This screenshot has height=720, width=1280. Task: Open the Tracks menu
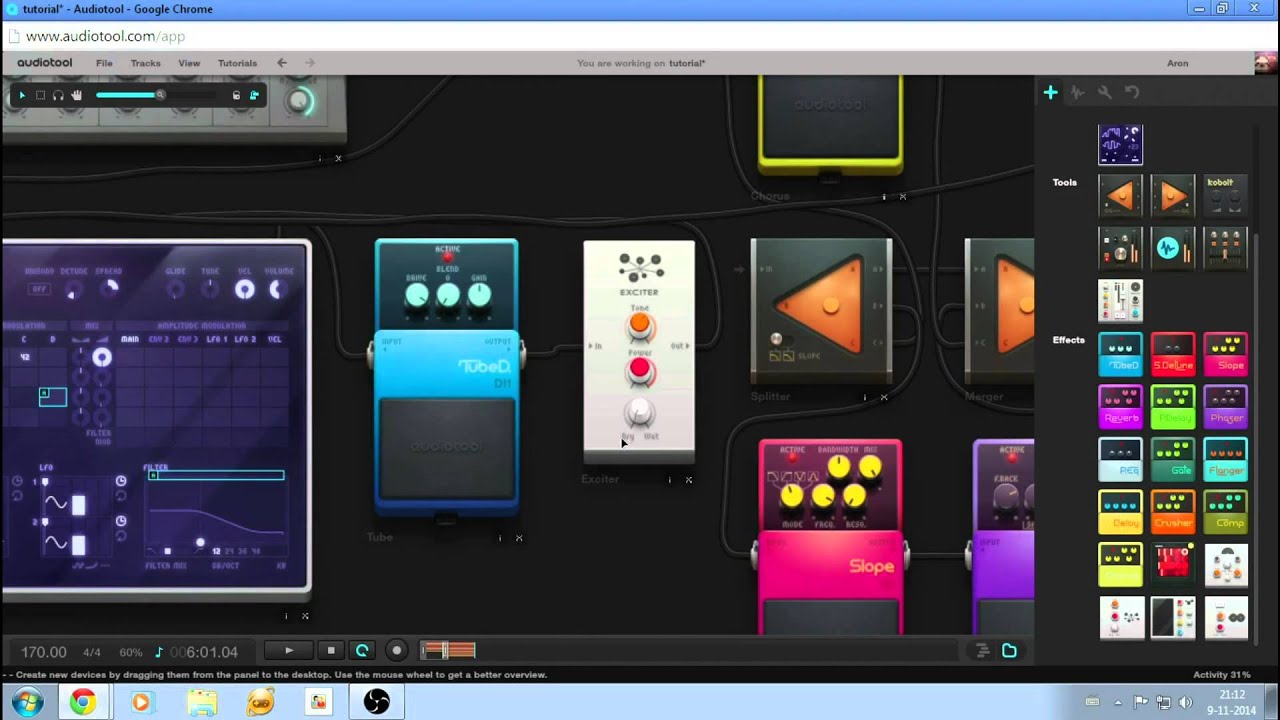click(145, 63)
